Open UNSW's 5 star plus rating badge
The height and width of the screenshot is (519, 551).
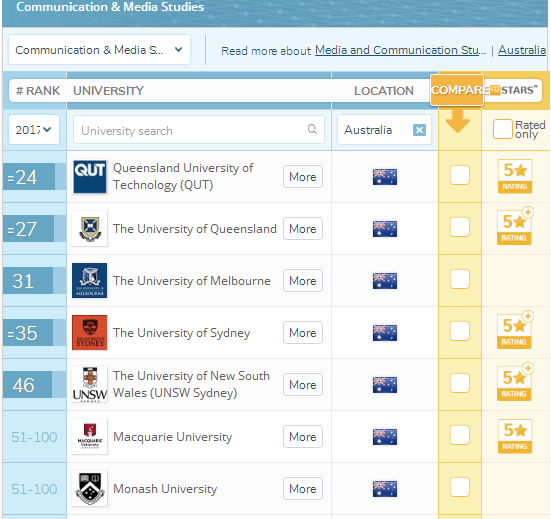[x=515, y=383]
